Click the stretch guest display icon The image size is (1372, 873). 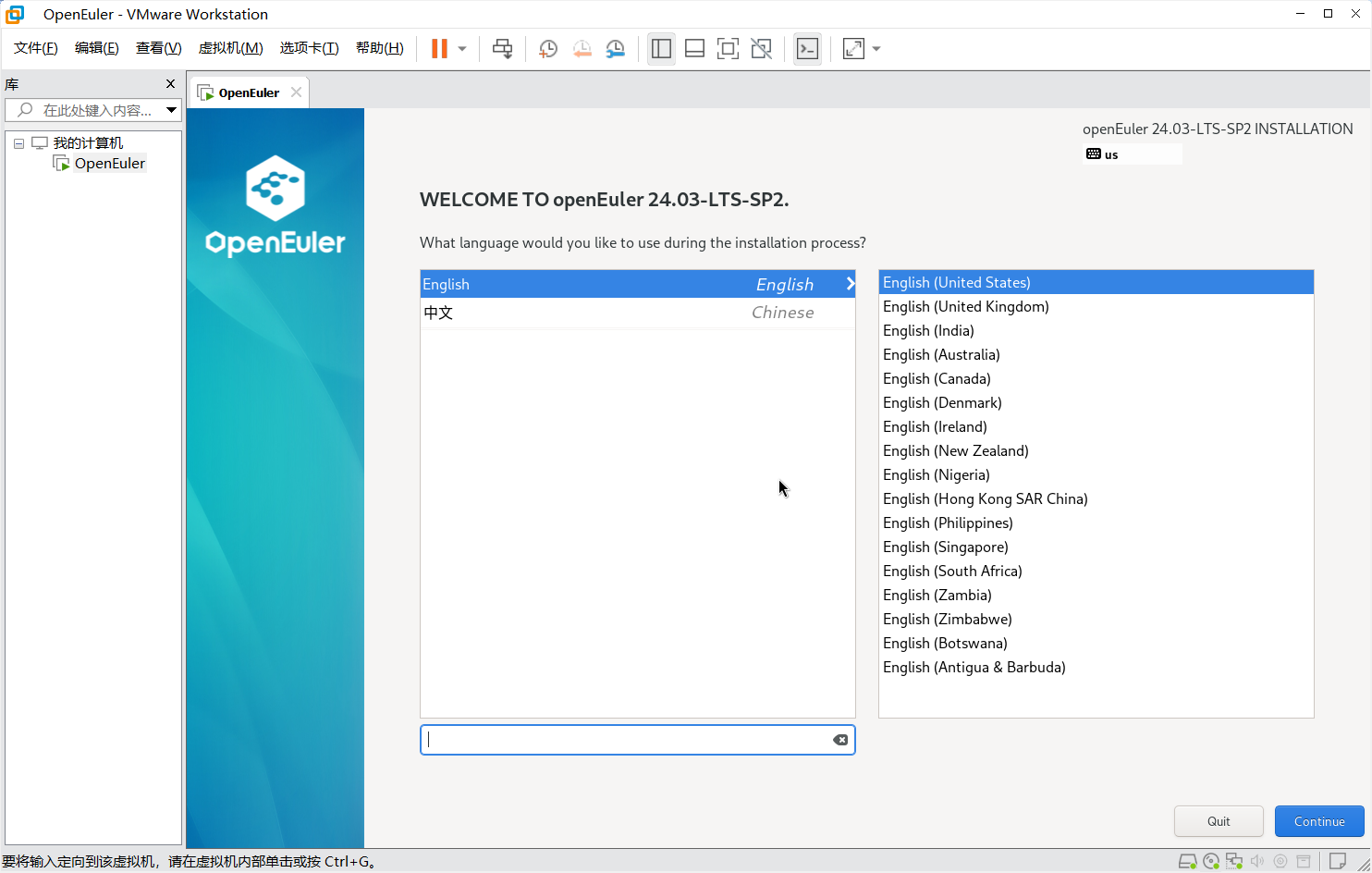tap(853, 49)
